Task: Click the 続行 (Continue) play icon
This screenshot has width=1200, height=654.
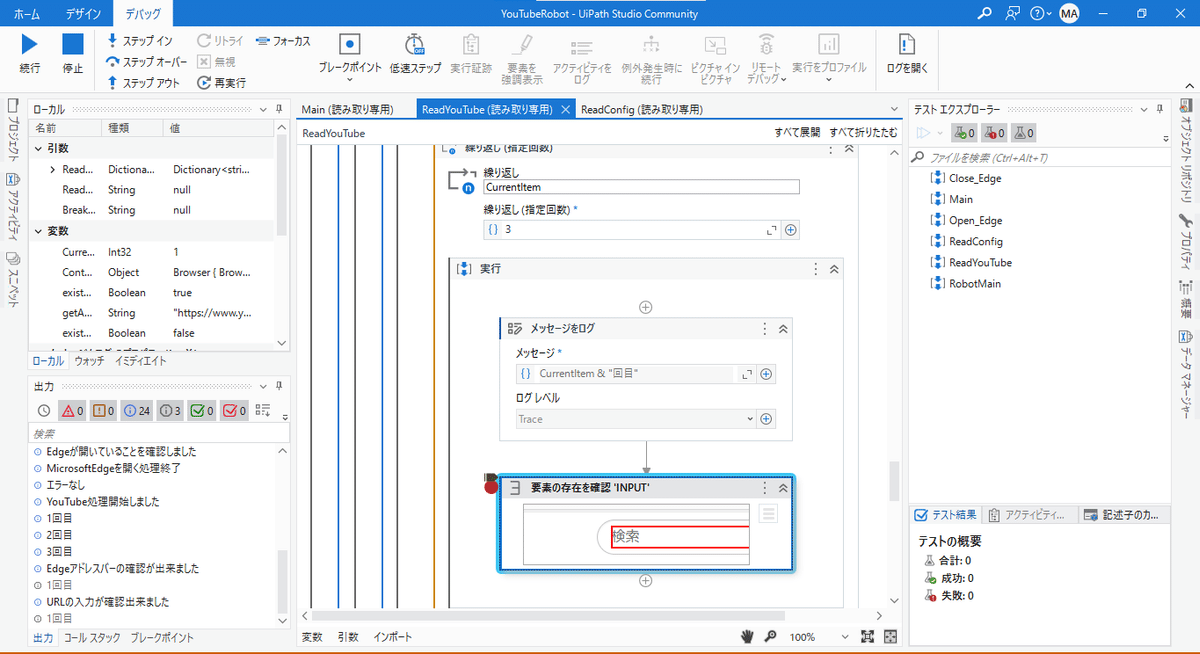Action: click(x=29, y=45)
